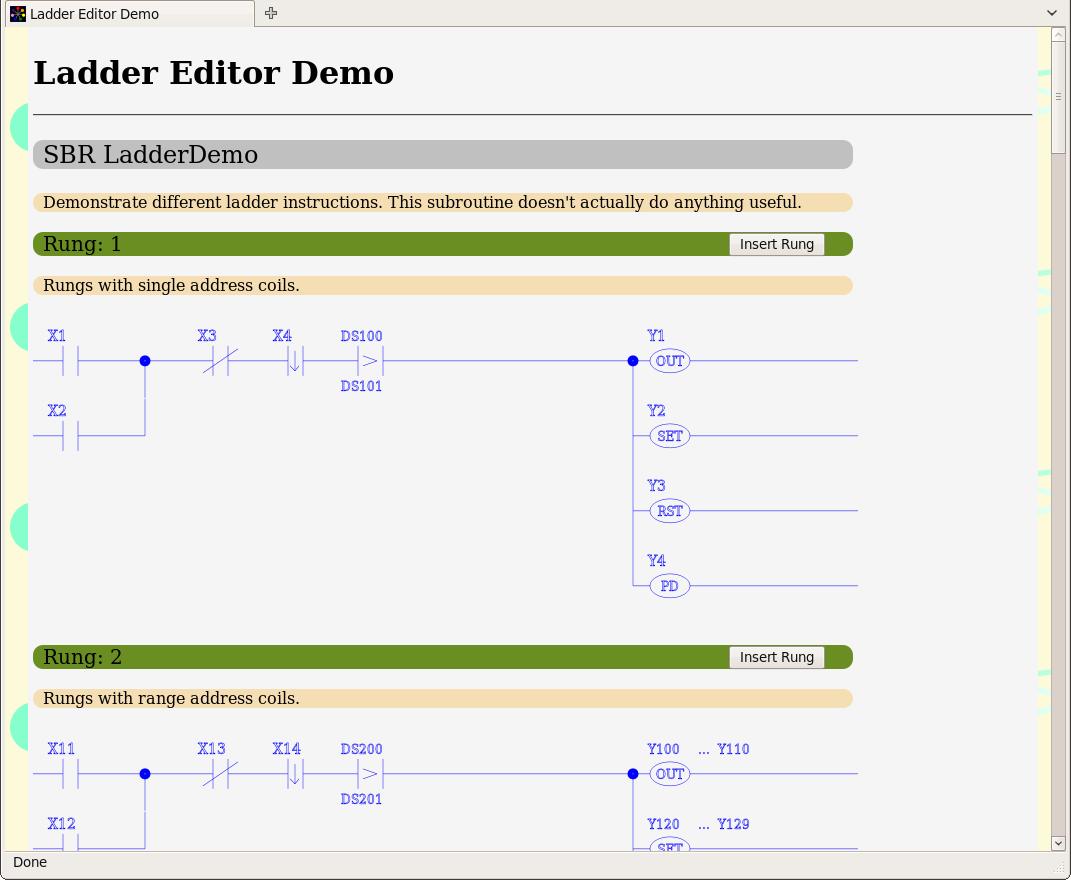Open a new tab with plus button
1071x880 pixels.
click(271, 13)
